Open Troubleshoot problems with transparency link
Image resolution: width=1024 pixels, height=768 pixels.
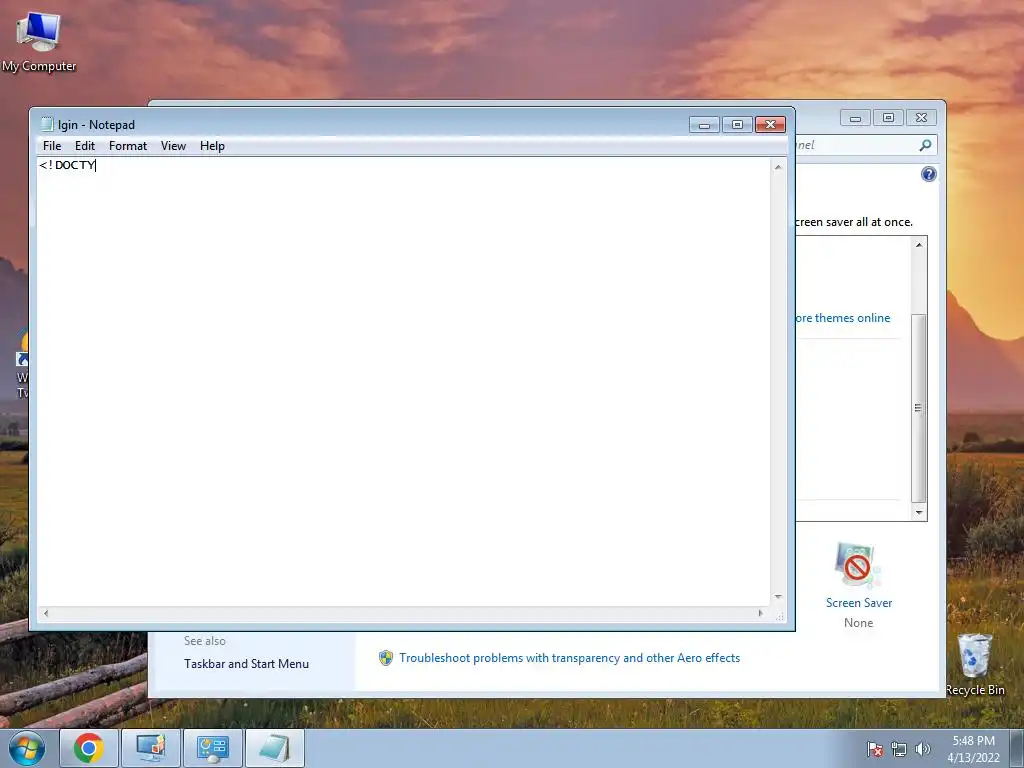pyautogui.click(x=569, y=658)
